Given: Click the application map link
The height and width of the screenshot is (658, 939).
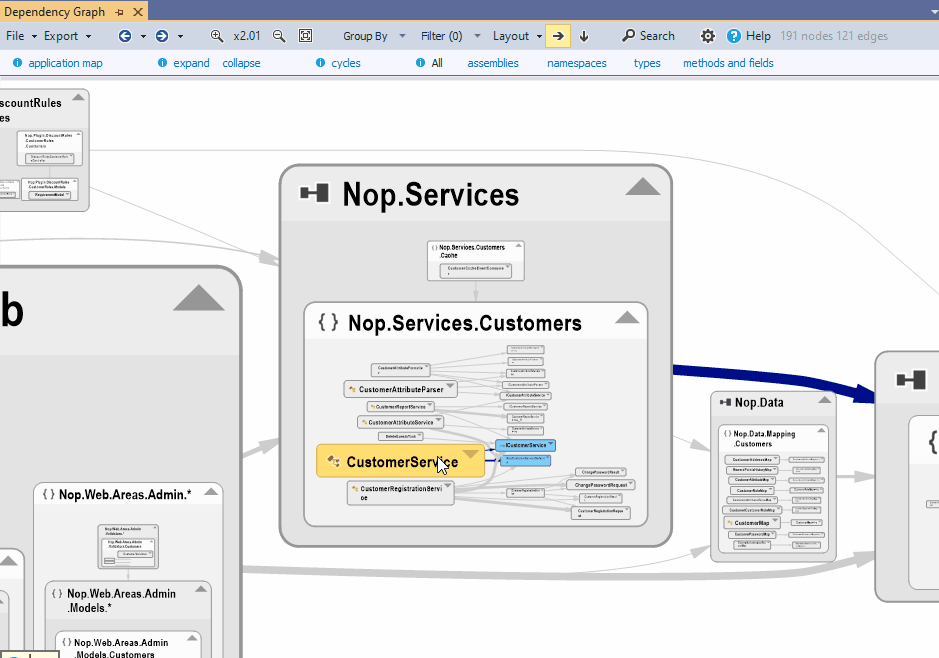Looking at the screenshot, I should click(x=65, y=63).
